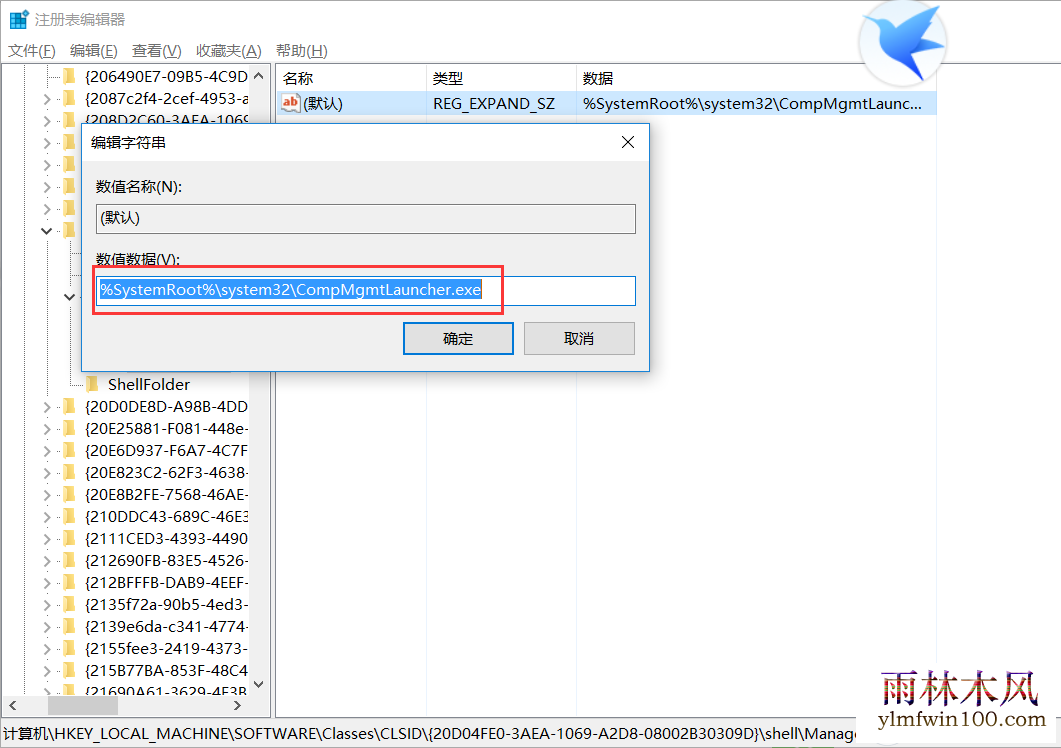The image size is (1061, 748).
Task: Select the ShellFolder tree key
Action: tap(149, 384)
